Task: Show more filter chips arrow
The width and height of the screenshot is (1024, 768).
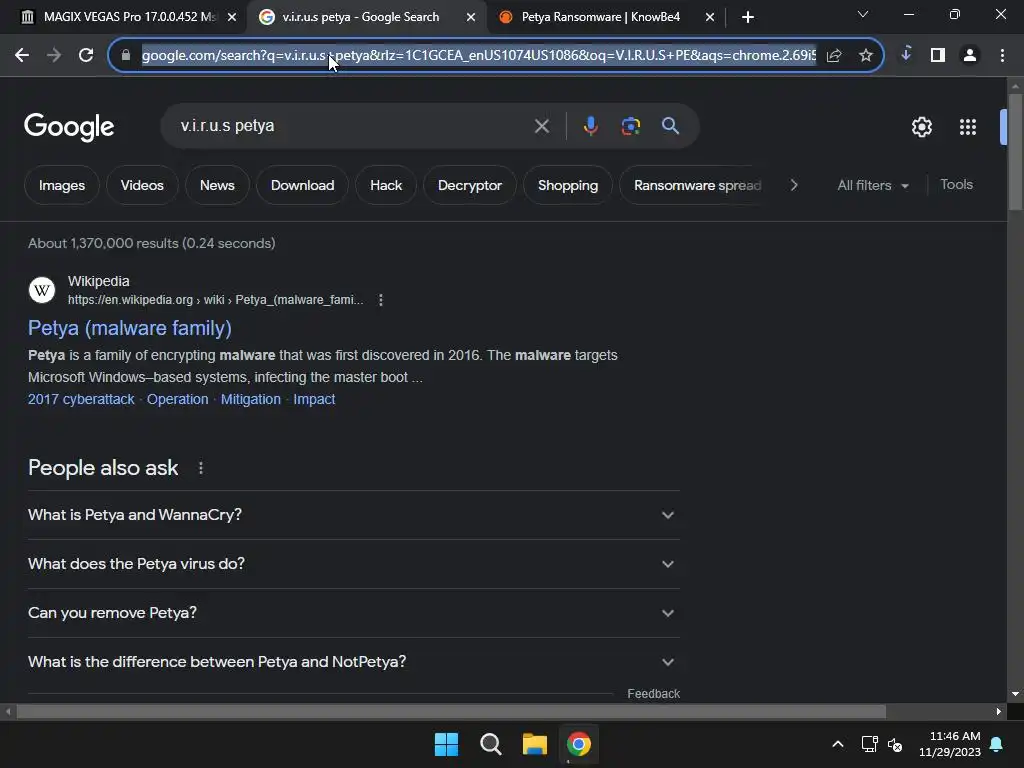Action: (x=794, y=185)
